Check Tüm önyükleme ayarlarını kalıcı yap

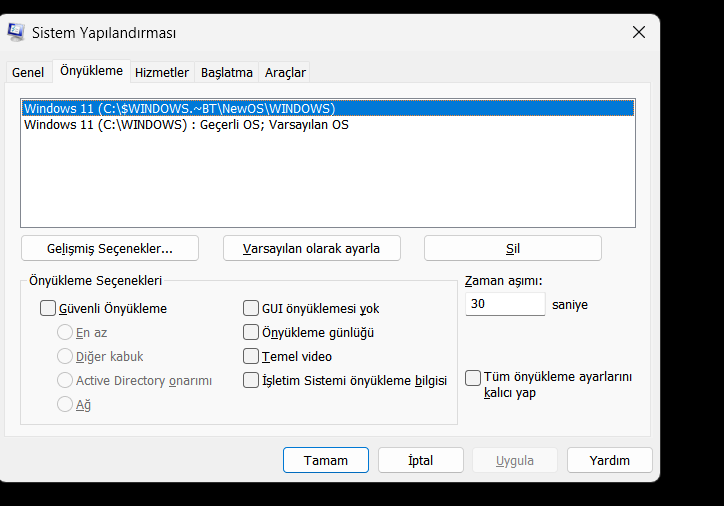pyautogui.click(x=473, y=377)
